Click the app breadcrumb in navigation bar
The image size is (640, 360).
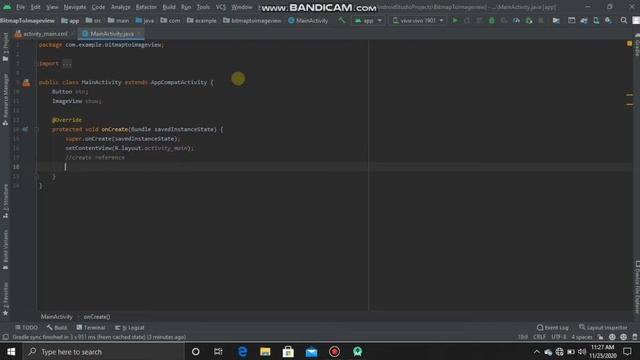[70, 20]
